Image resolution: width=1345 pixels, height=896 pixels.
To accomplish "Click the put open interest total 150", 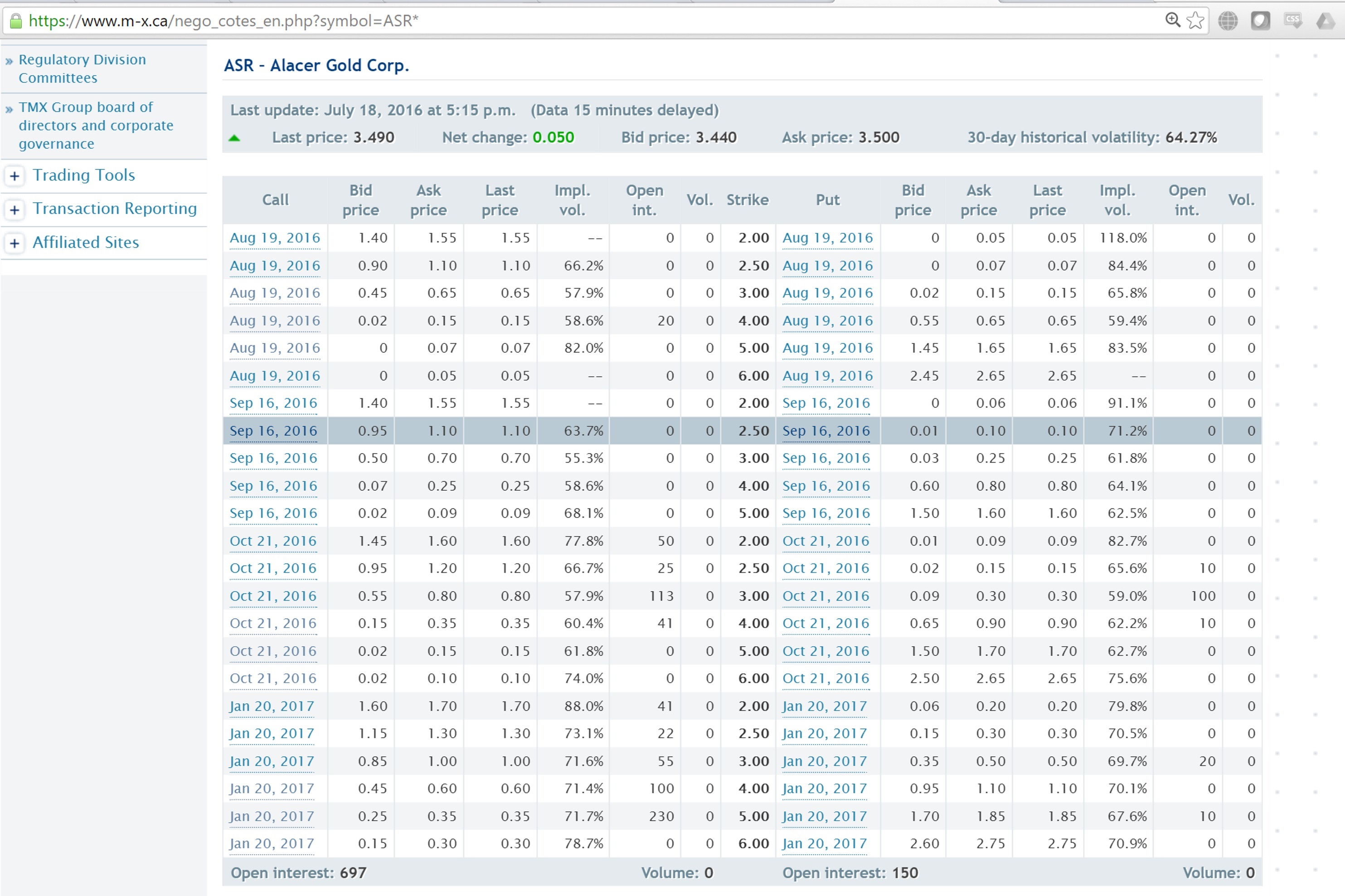I will click(x=905, y=872).
